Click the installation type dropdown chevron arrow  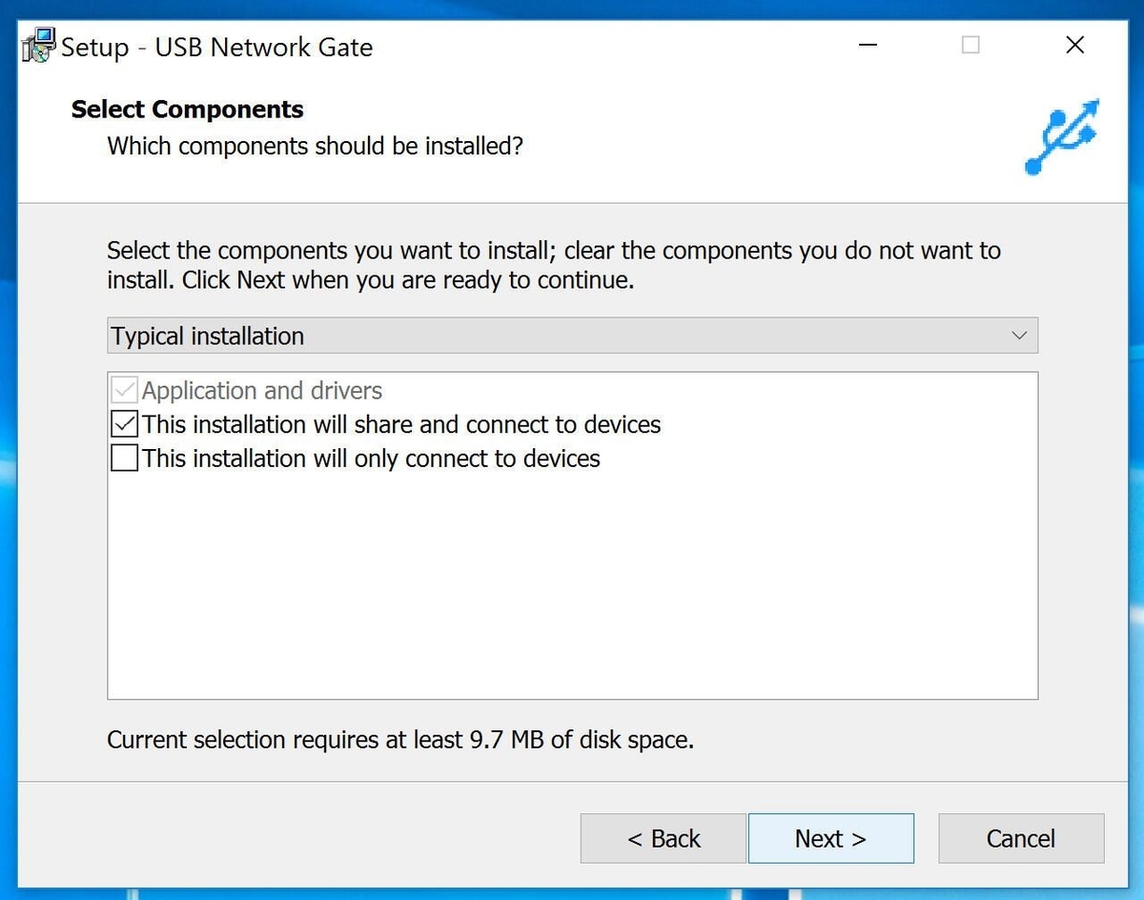click(1019, 336)
